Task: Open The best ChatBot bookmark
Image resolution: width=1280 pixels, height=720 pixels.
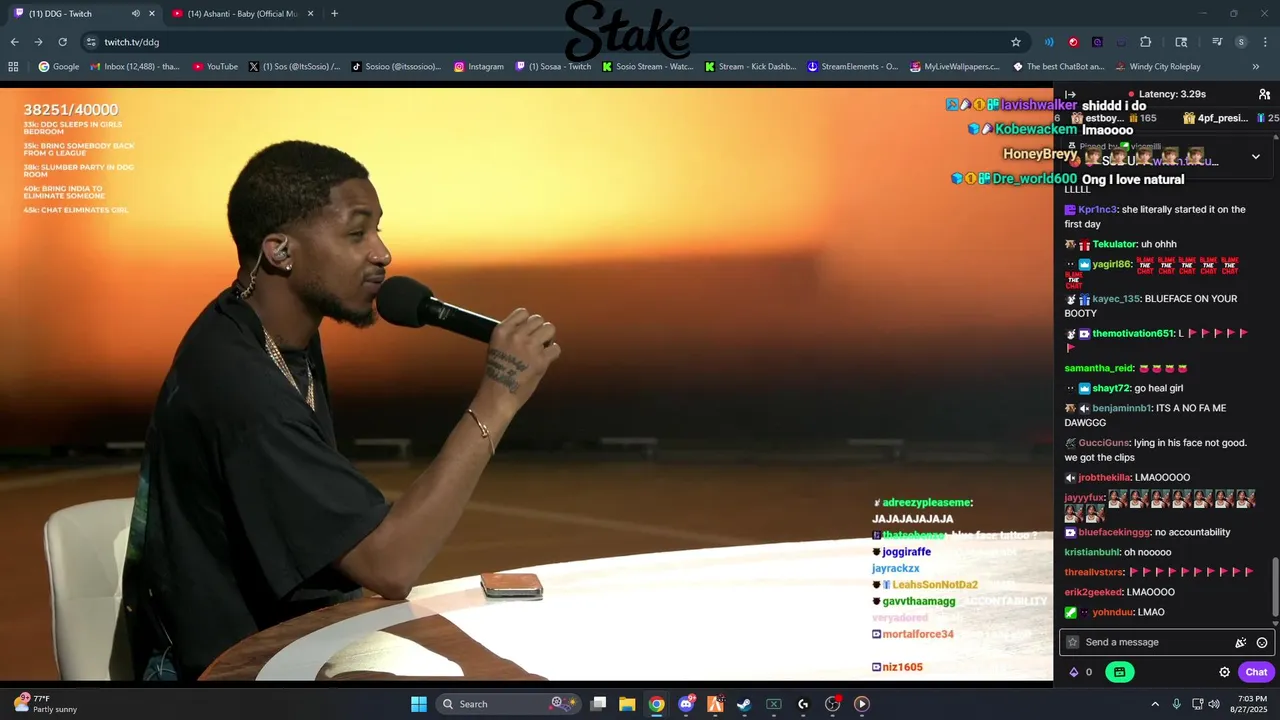Action: click(1059, 67)
